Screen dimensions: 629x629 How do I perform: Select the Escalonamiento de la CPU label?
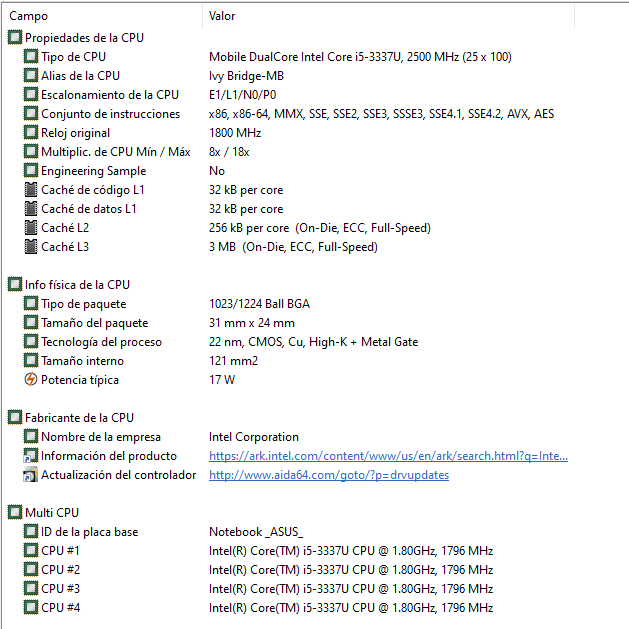click(110, 95)
